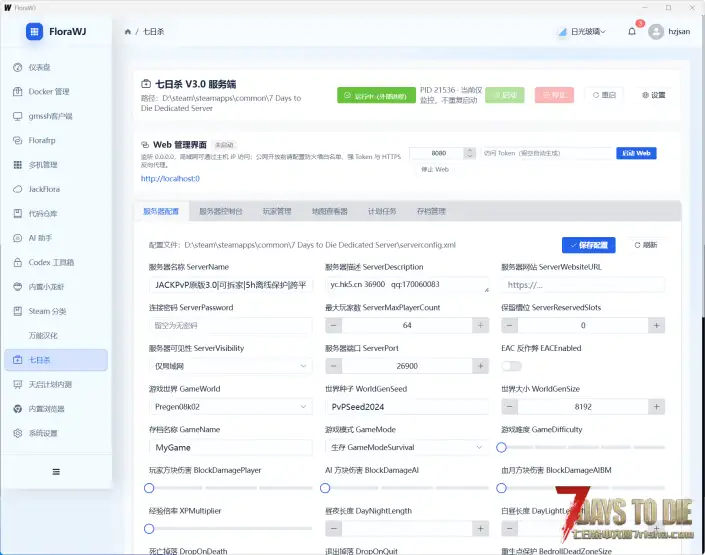Increase WorldGenSize with plus button

pos(656,407)
